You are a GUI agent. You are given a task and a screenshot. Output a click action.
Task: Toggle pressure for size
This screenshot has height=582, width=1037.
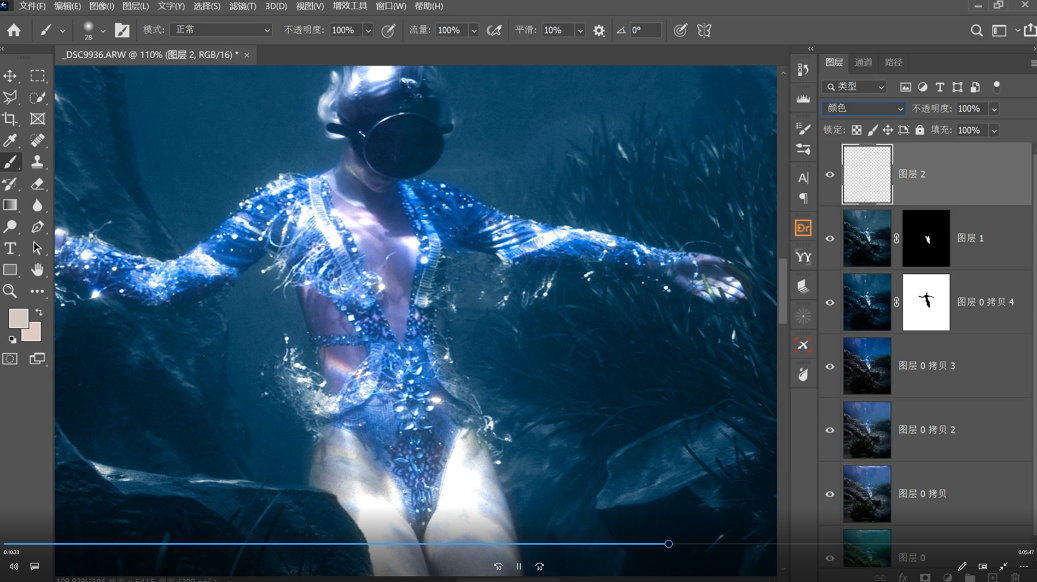coord(680,30)
